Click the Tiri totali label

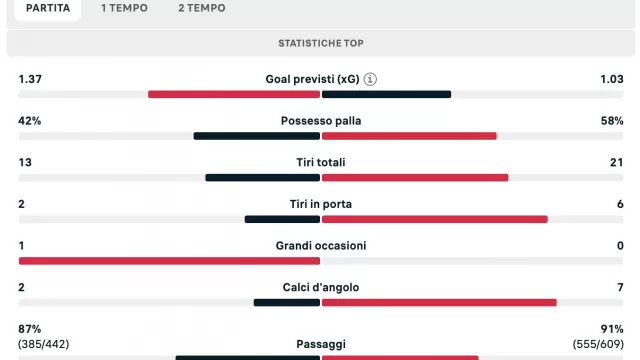point(321,162)
